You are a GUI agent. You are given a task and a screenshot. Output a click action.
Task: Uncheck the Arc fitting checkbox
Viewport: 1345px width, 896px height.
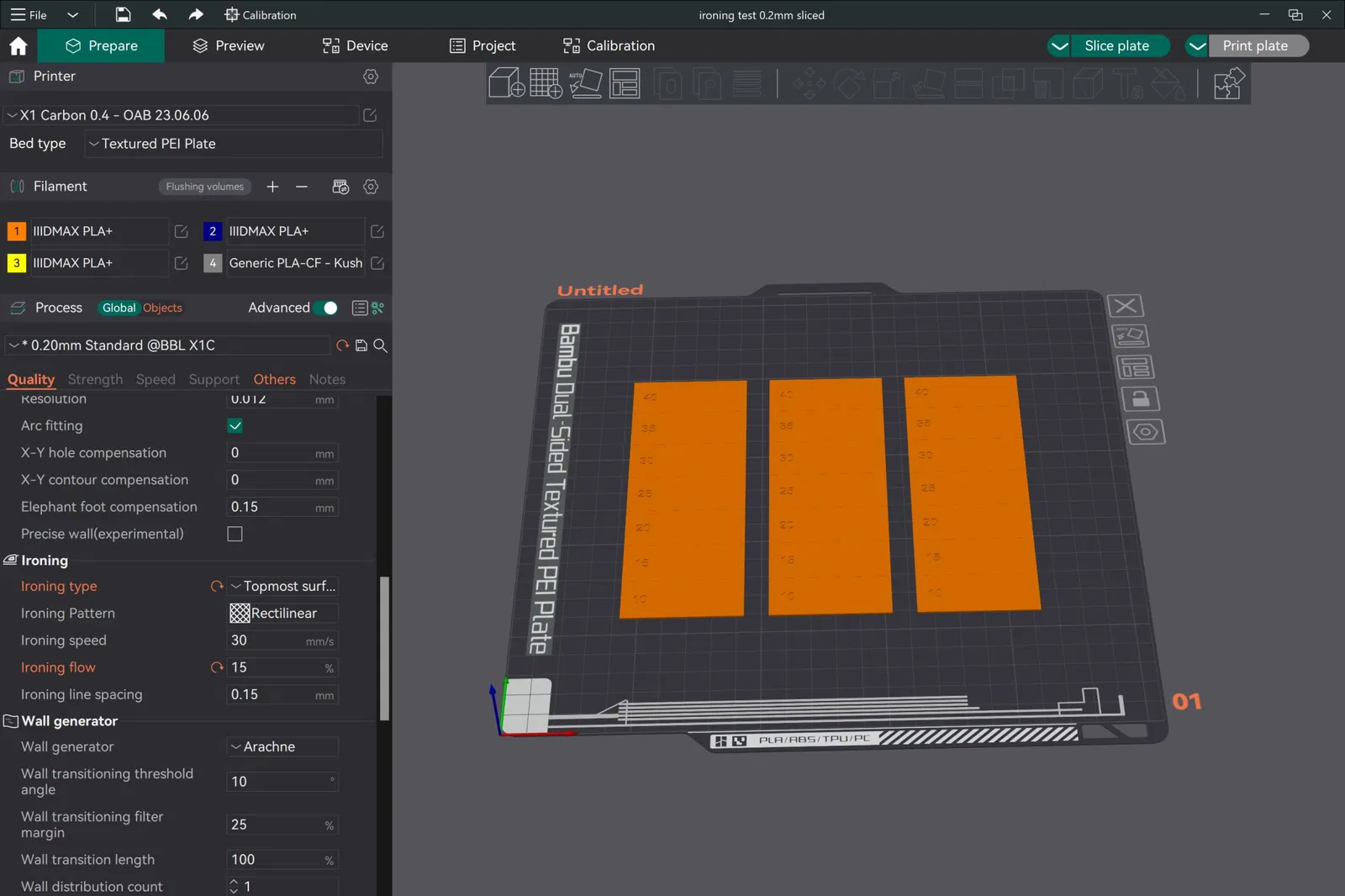[x=235, y=426]
